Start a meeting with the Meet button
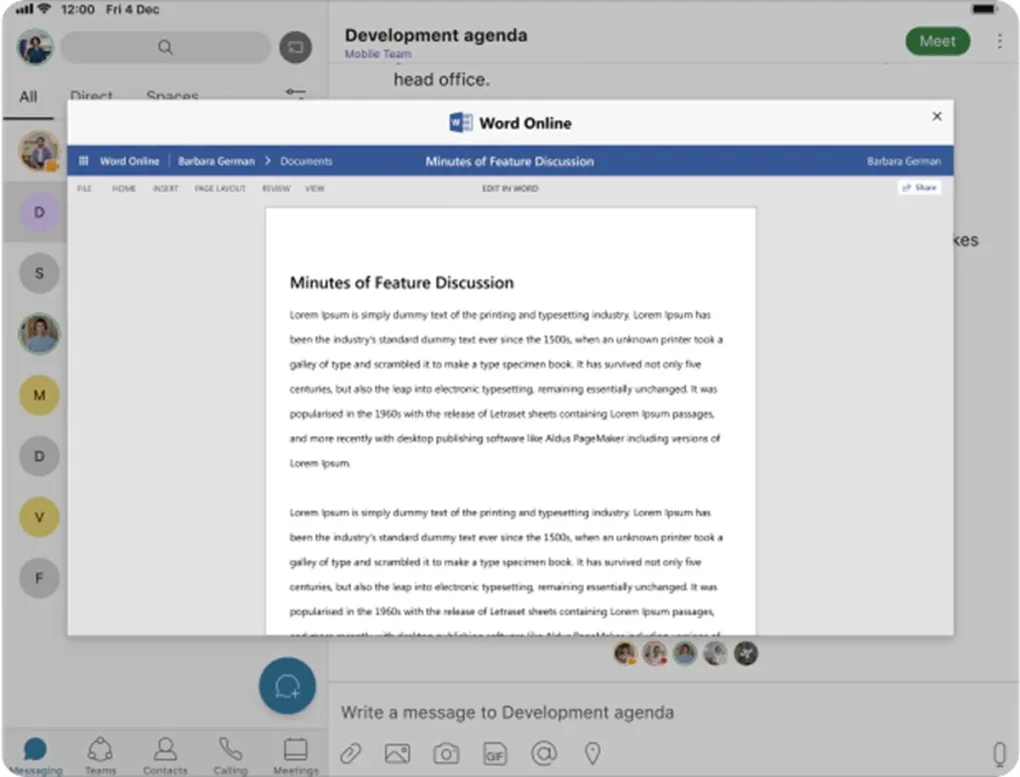The image size is (1020, 777). point(937,42)
